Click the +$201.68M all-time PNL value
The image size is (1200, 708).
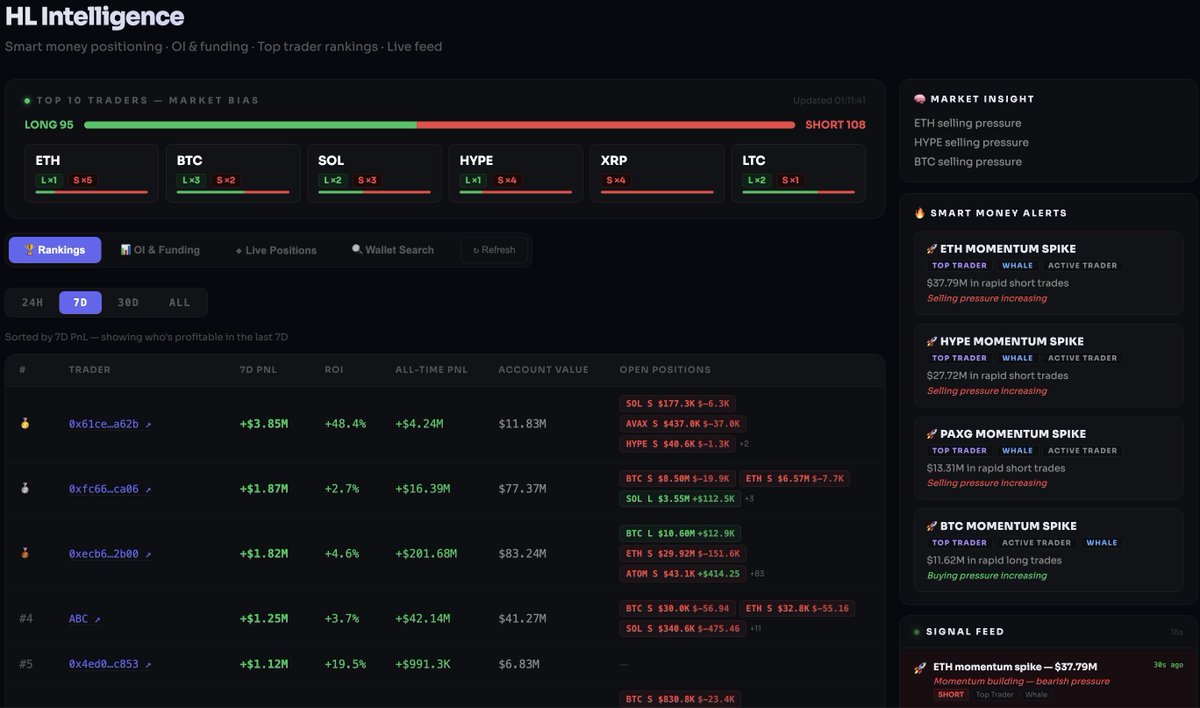tap(426, 554)
